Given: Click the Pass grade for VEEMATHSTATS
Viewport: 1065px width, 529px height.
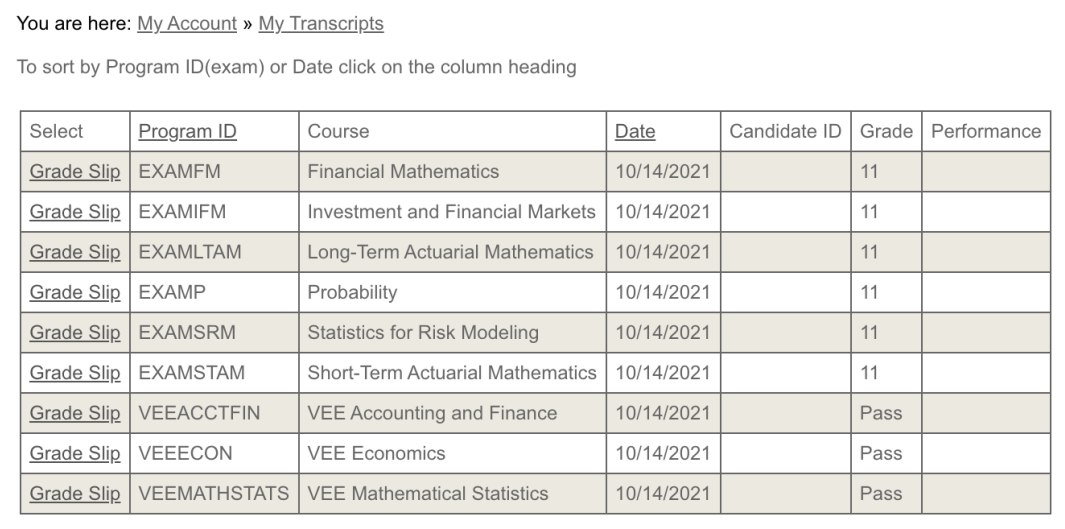Looking at the screenshot, I should (x=881, y=494).
